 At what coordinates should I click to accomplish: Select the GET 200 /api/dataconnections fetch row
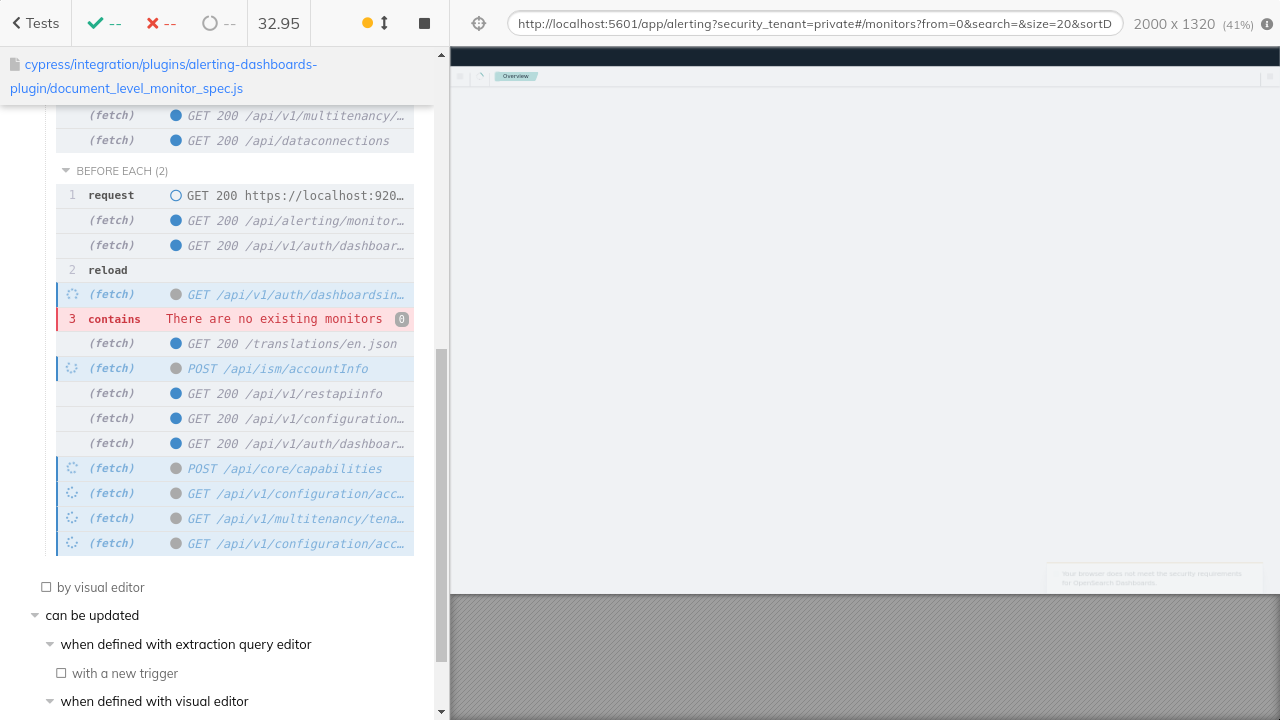point(236,141)
